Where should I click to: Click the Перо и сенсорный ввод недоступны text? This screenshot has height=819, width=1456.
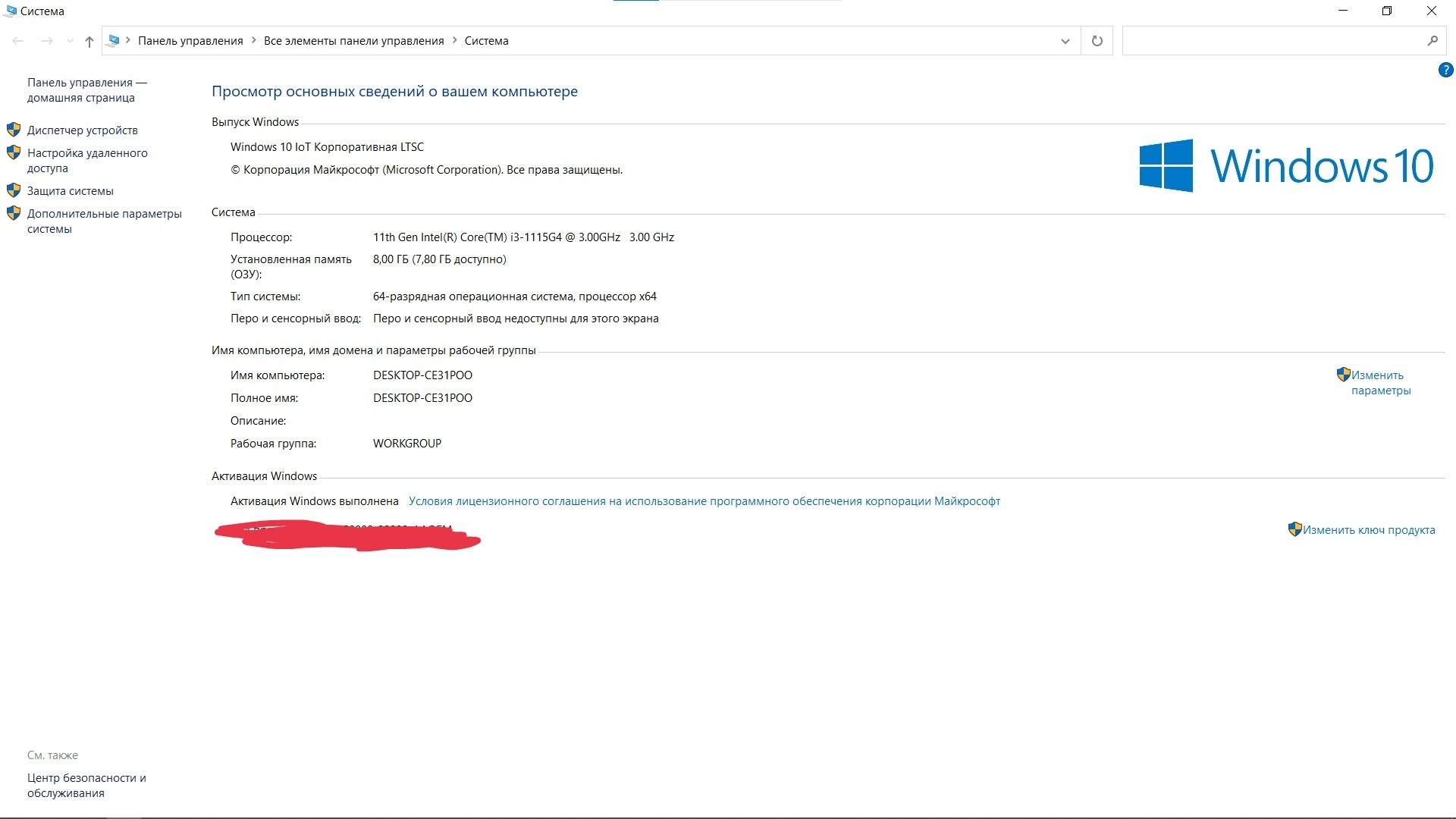pyautogui.click(x=516, y=318)
